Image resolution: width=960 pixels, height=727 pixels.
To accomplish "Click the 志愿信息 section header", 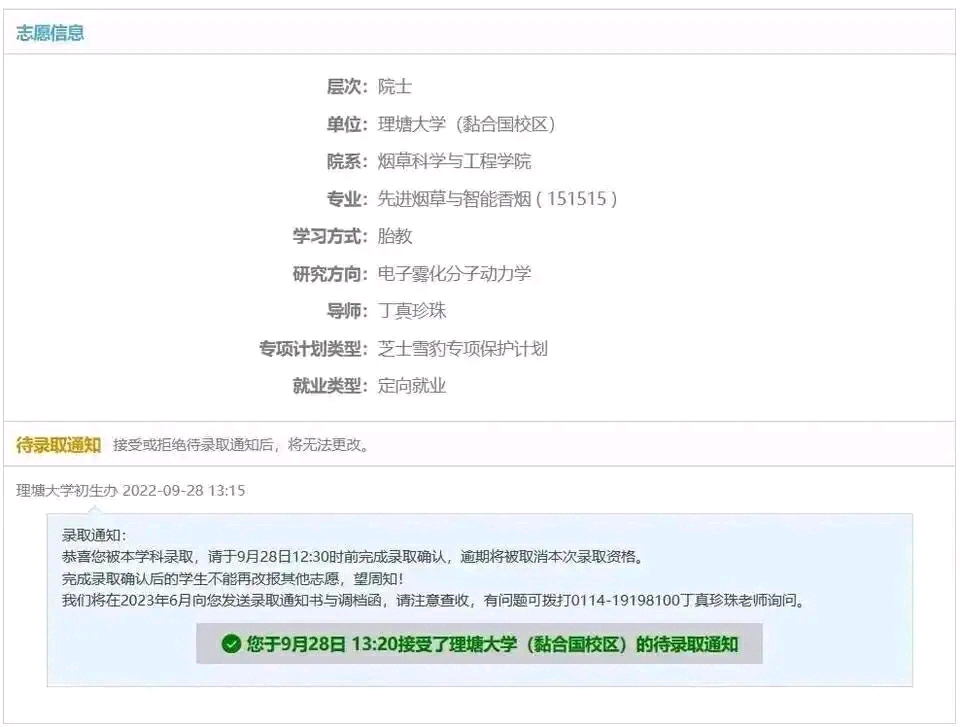I will [x=50, y=32].
